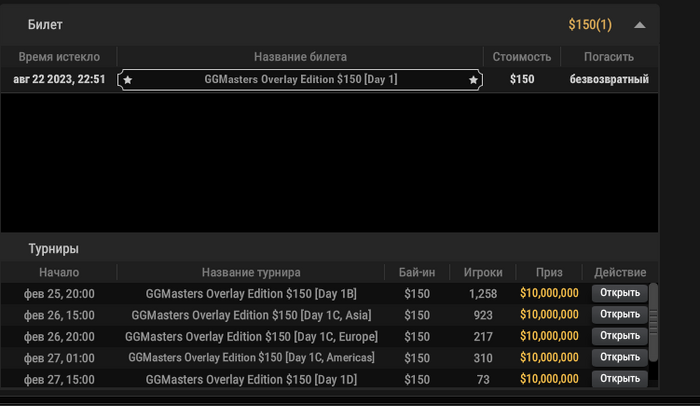The image size is (700, 406).
Task: Click the left star on the ticket badge
Action: [127, 80]
